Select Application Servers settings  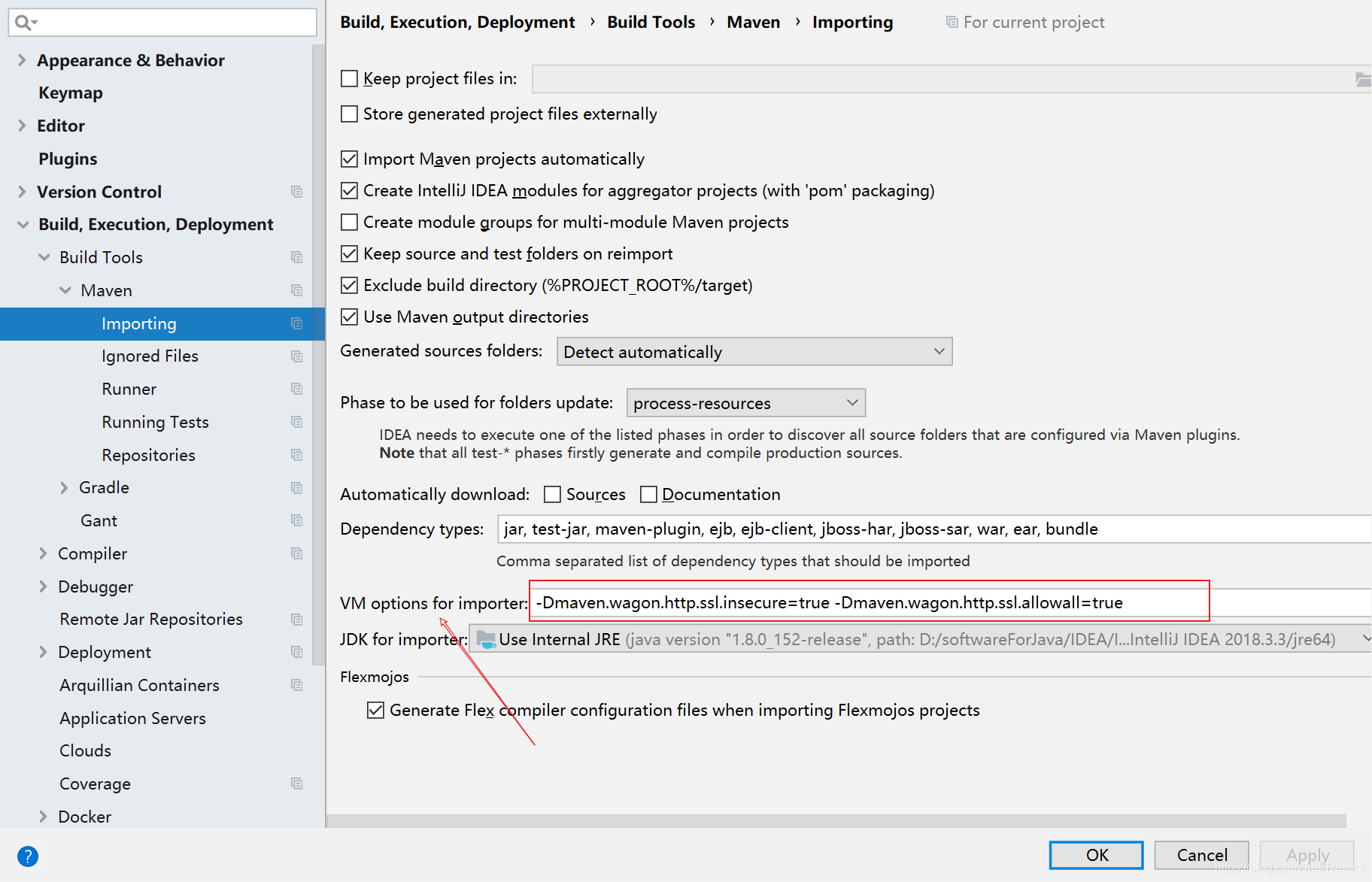[132, 718]
